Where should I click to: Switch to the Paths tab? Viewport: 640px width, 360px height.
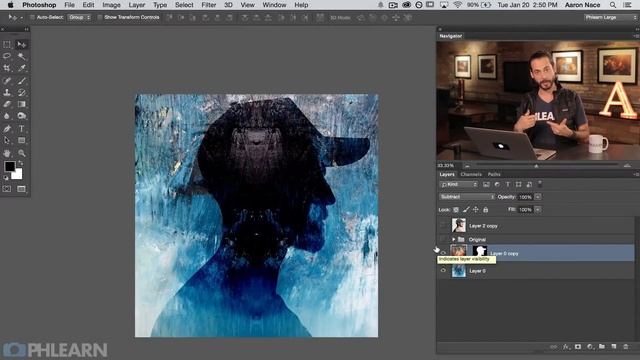pos(494,174)
